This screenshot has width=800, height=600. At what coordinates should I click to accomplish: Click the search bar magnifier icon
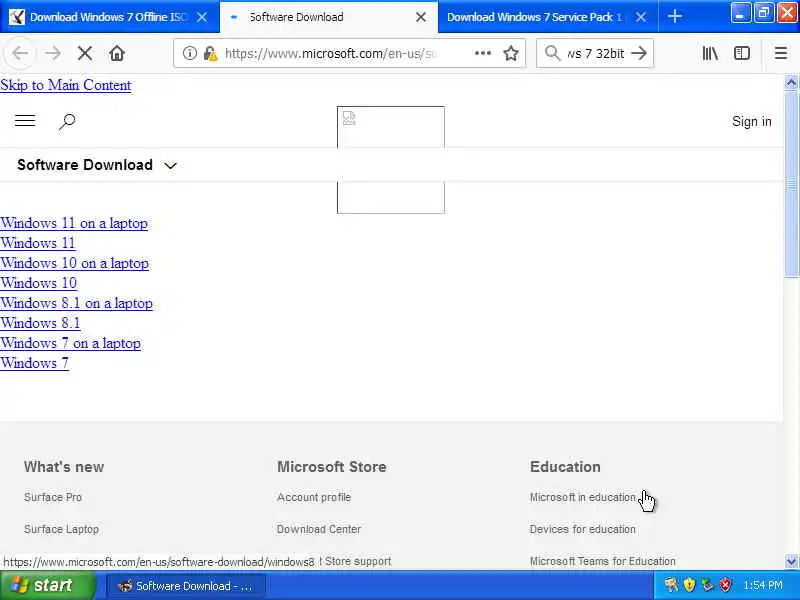tap(552, 53)
